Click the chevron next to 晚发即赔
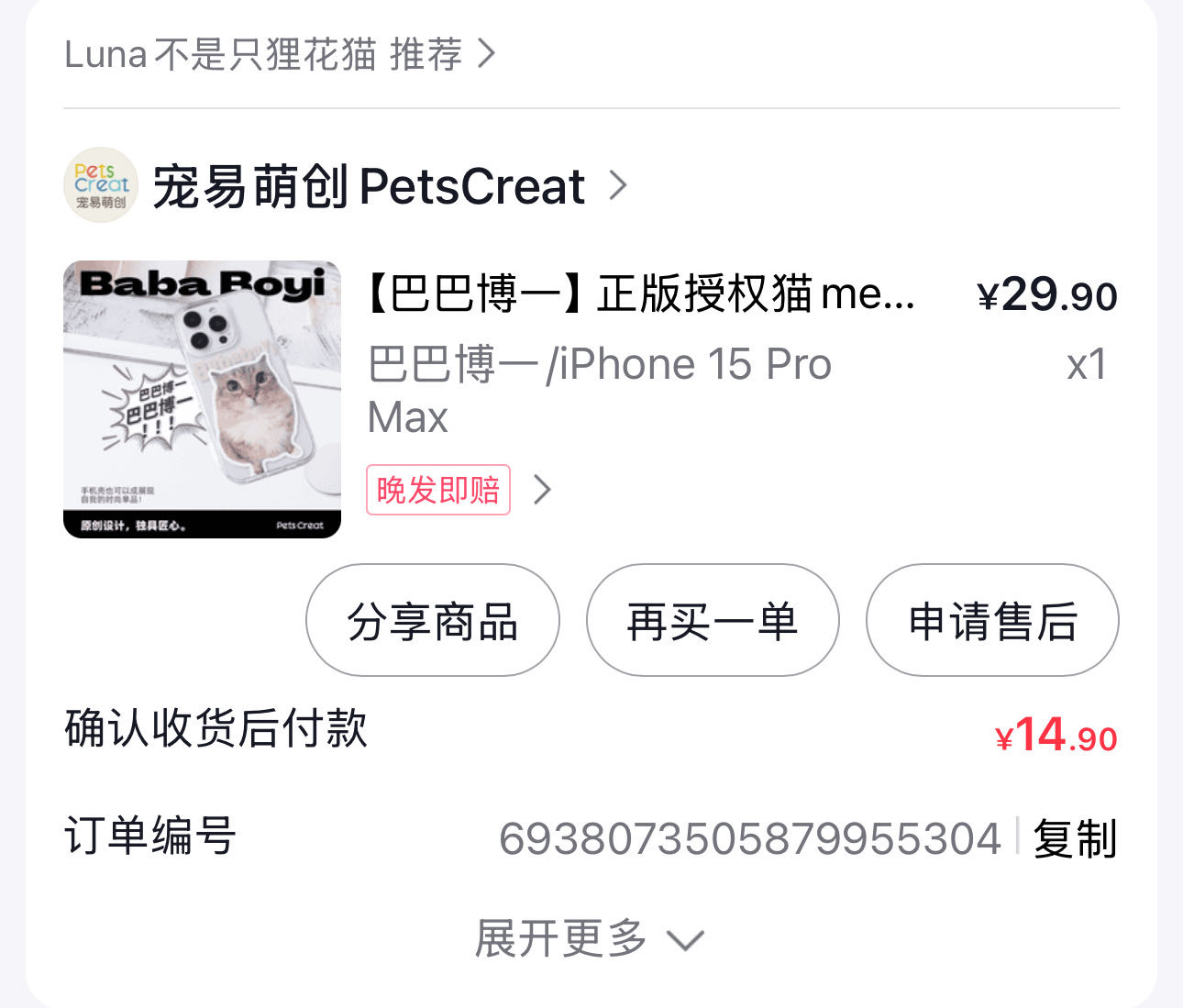This screenshot has height=1008, width=1183. point(543,490)
